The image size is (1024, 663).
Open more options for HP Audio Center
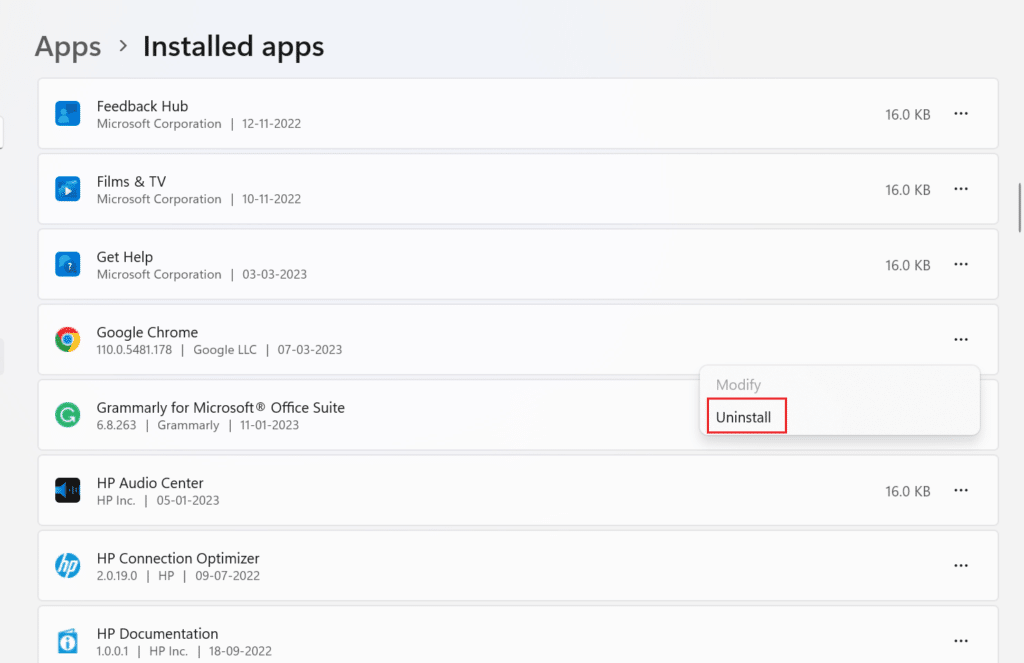click(961, 491)
